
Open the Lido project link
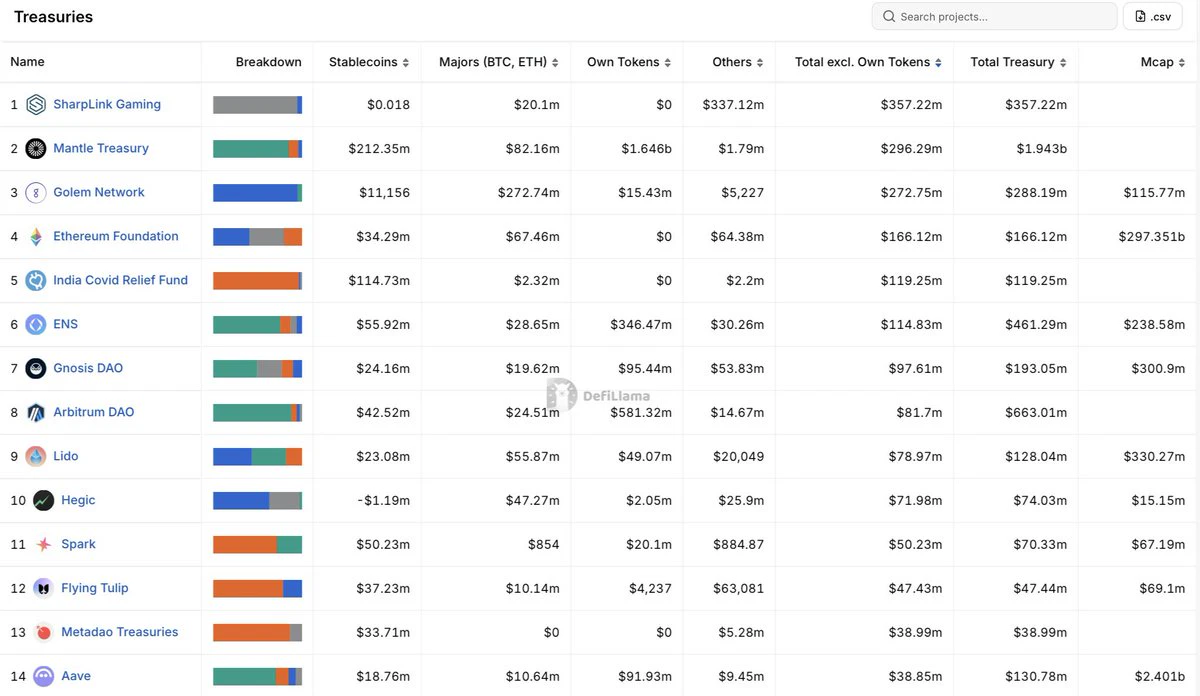[65, 456]
